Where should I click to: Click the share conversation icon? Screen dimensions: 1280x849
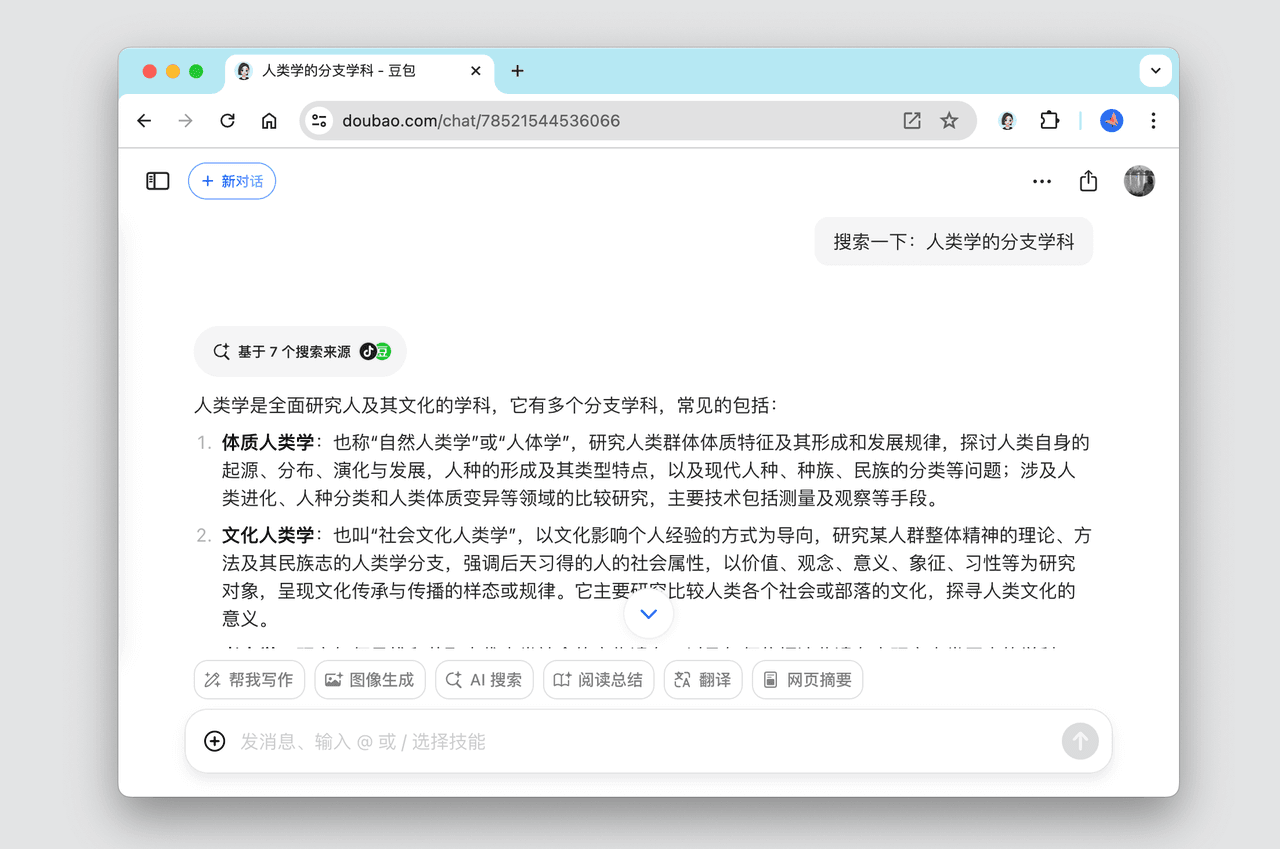[x=1088, y=181]
